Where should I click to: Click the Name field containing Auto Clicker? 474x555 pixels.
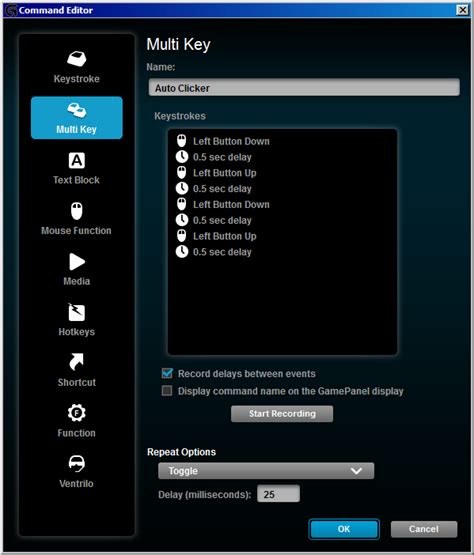(x=304, y=87)
